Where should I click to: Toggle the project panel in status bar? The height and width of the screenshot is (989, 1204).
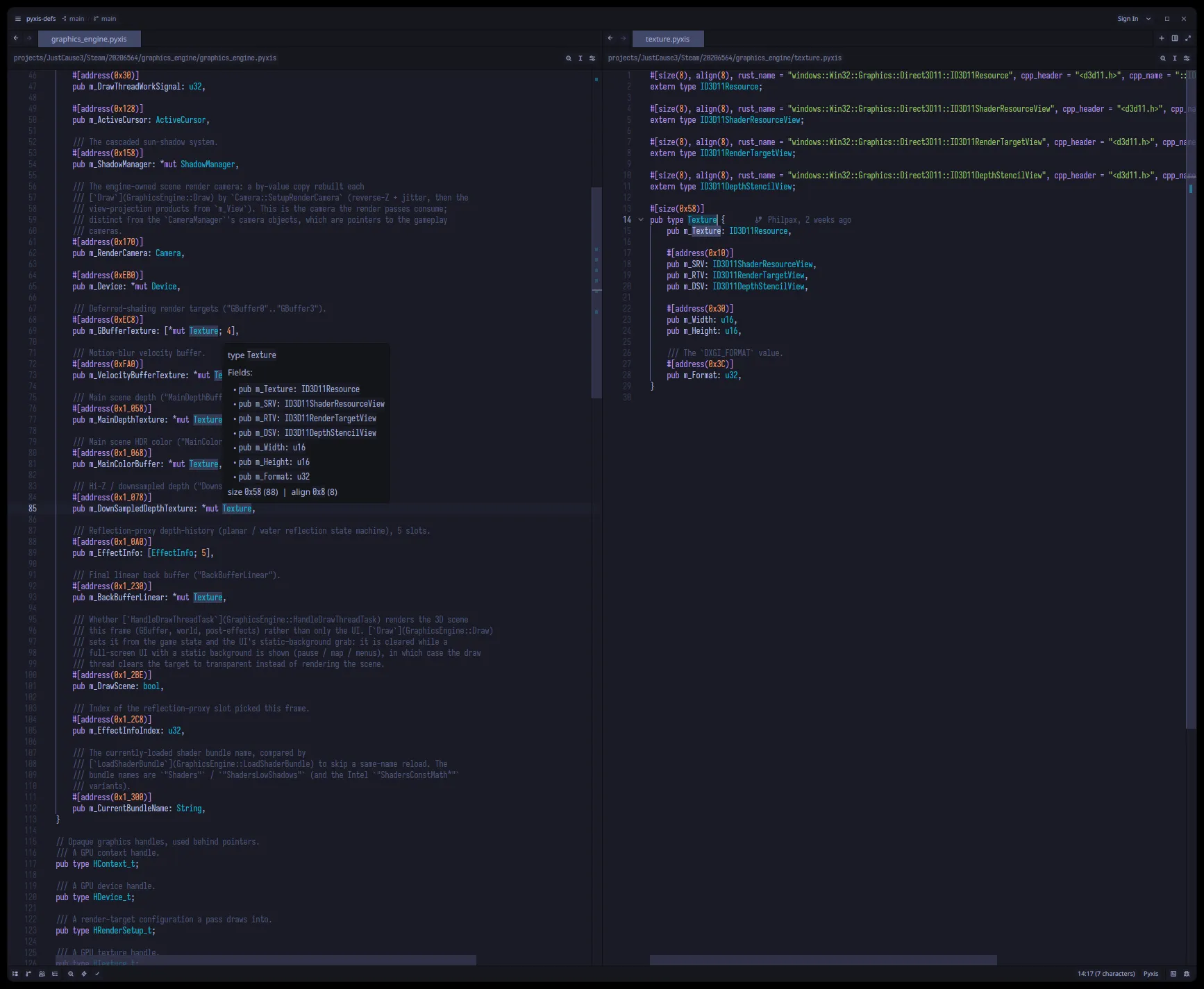tap(15, 974)
